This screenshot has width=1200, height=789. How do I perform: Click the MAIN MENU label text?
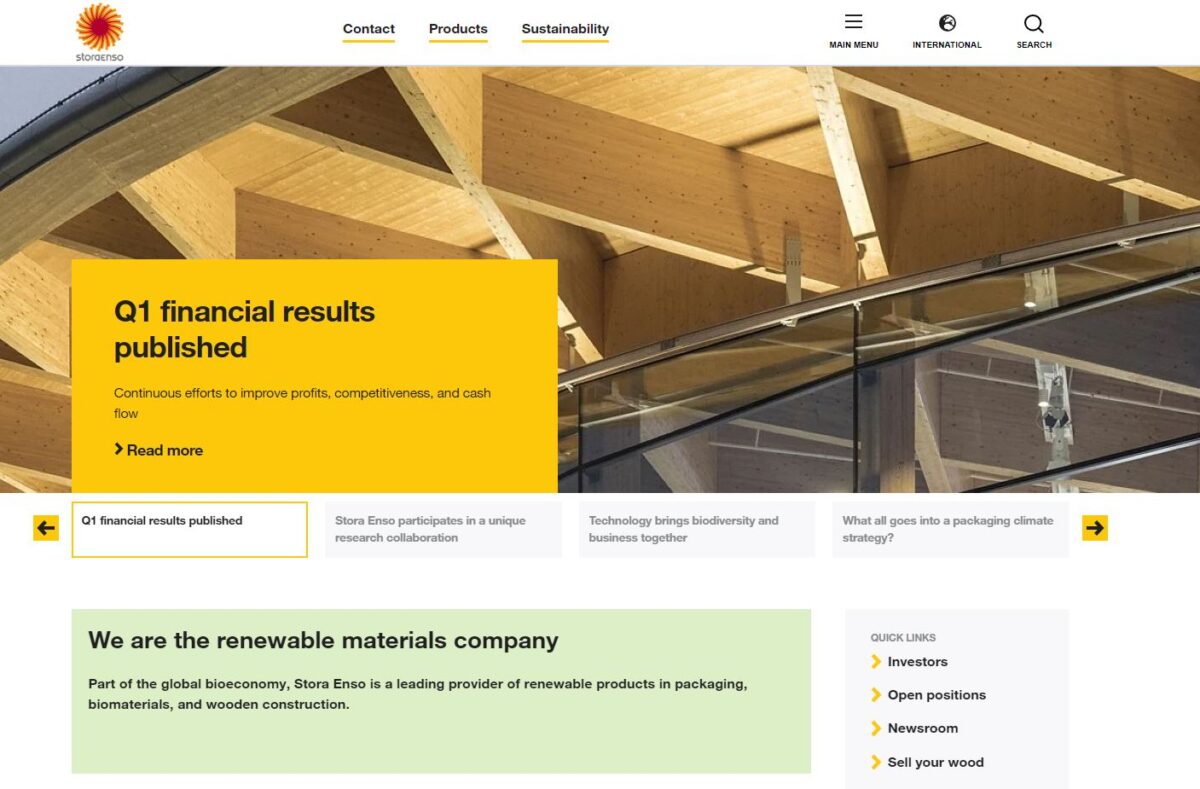854,45
